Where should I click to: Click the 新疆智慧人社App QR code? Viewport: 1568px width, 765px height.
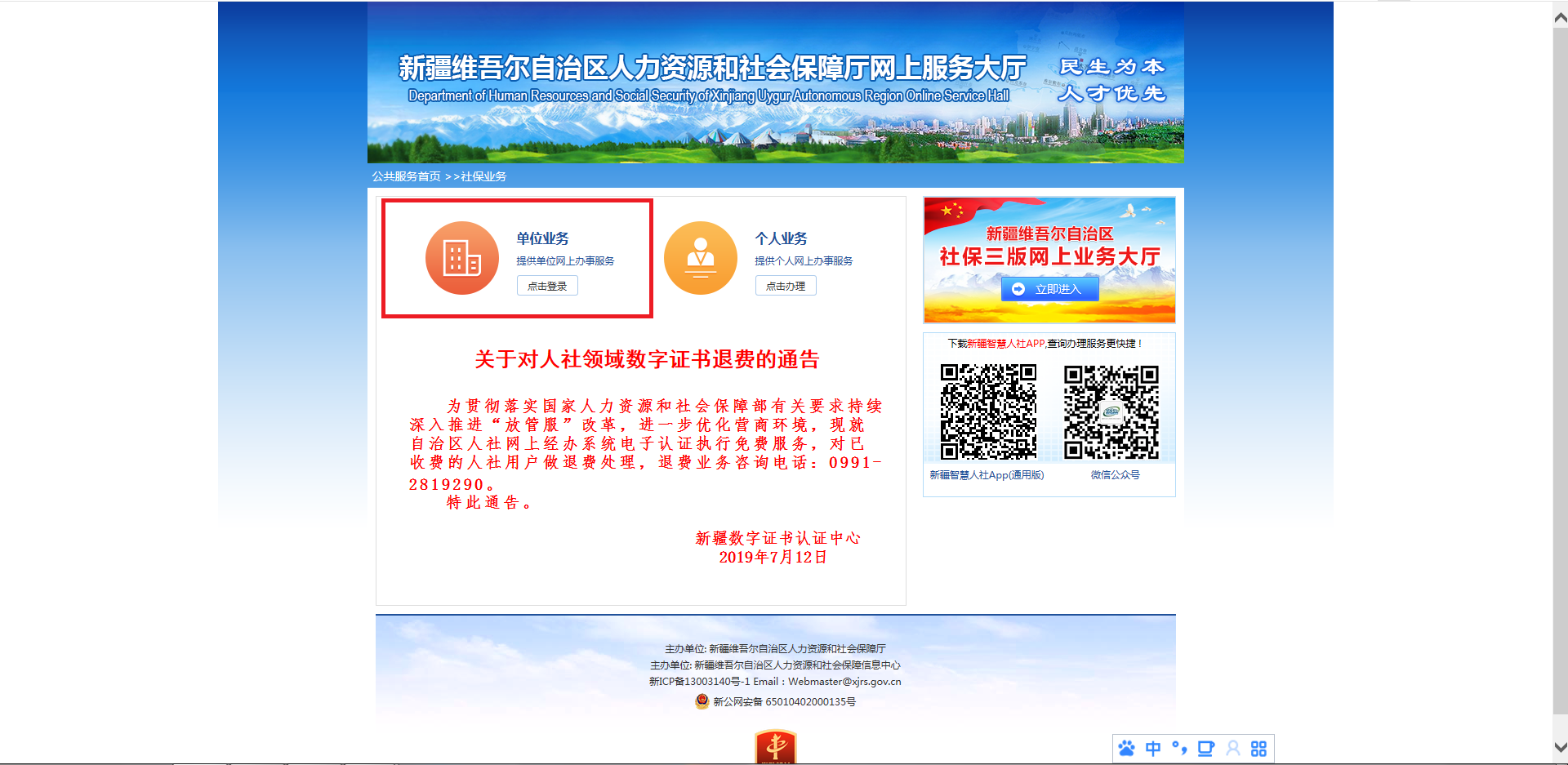tap(988, 411)
